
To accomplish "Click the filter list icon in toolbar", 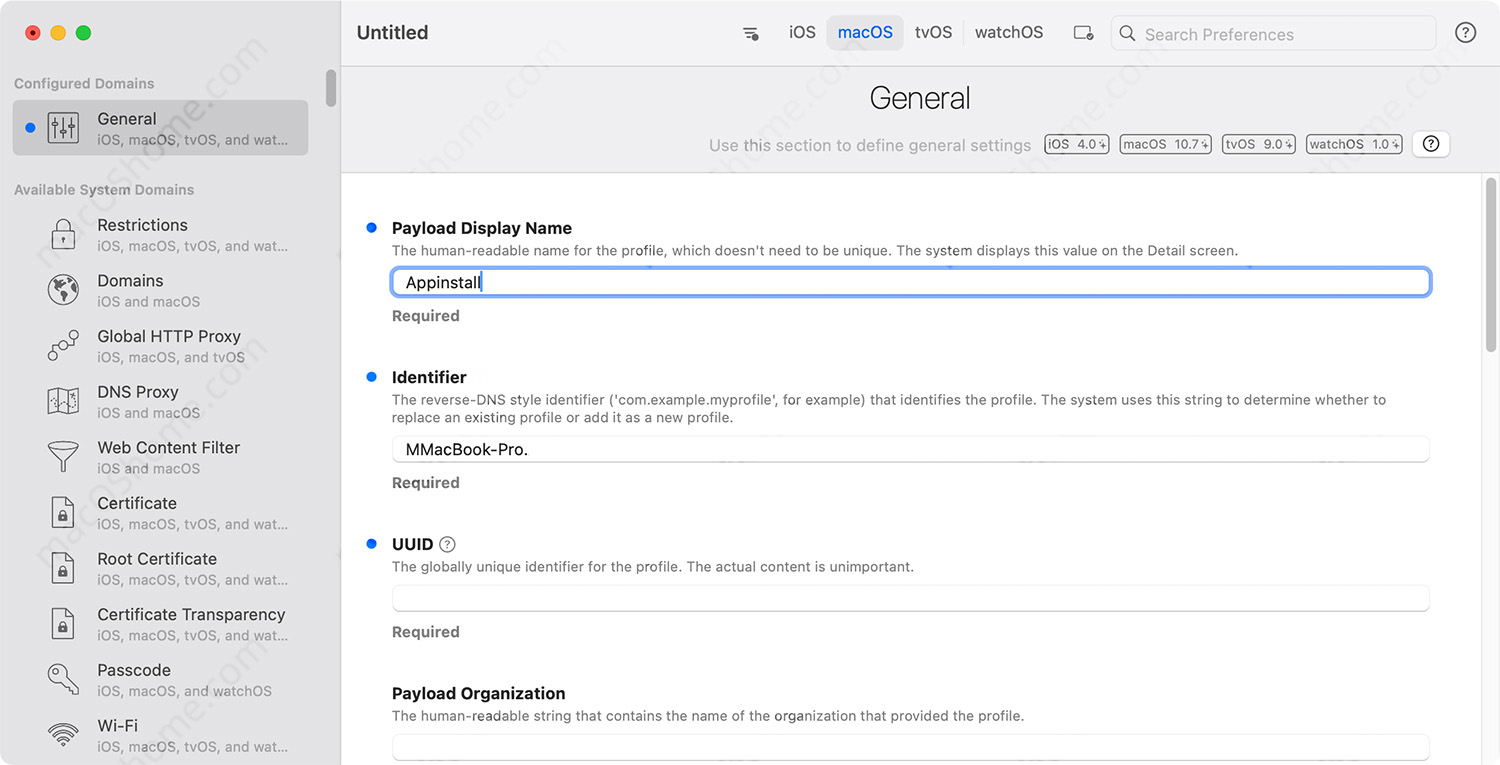I will click(750, 33).
